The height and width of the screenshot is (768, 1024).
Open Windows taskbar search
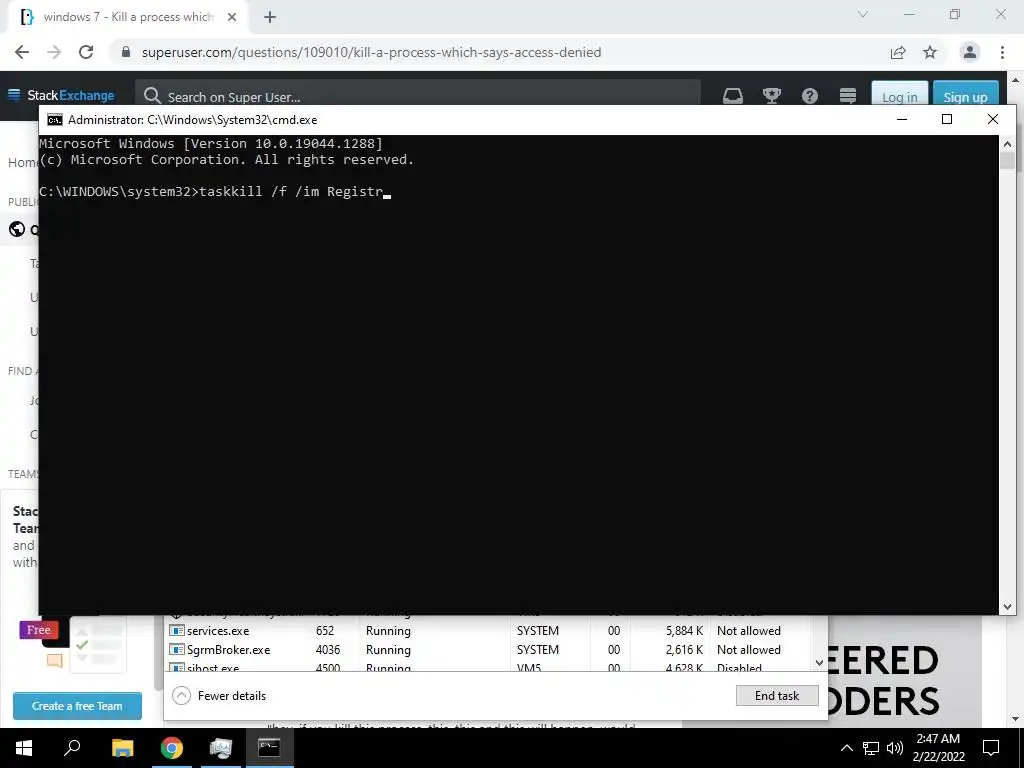click(x=72, y=748)
